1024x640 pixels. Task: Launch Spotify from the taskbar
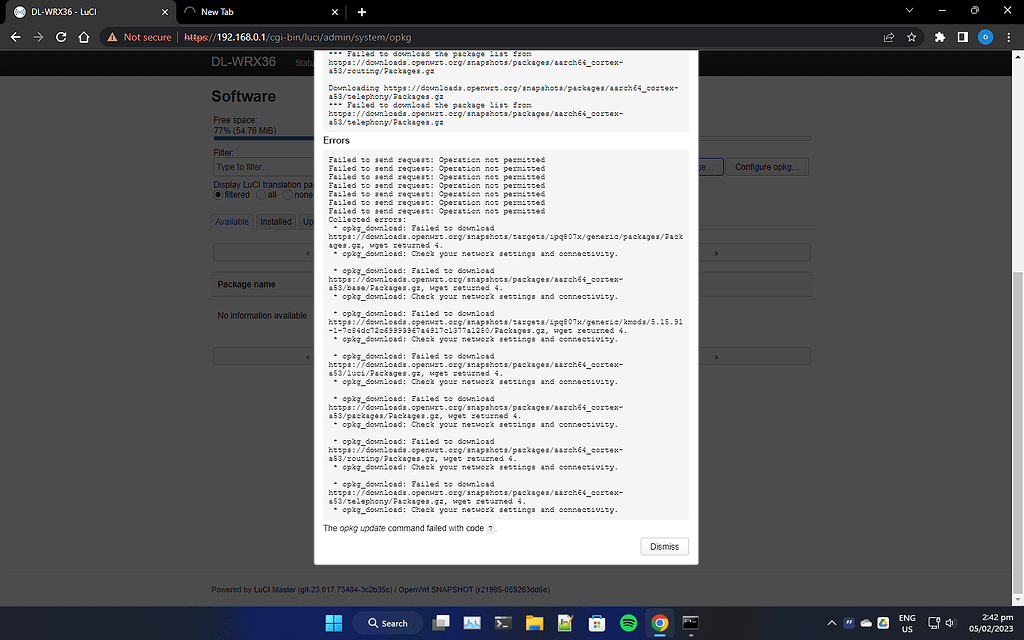point(628,622)
